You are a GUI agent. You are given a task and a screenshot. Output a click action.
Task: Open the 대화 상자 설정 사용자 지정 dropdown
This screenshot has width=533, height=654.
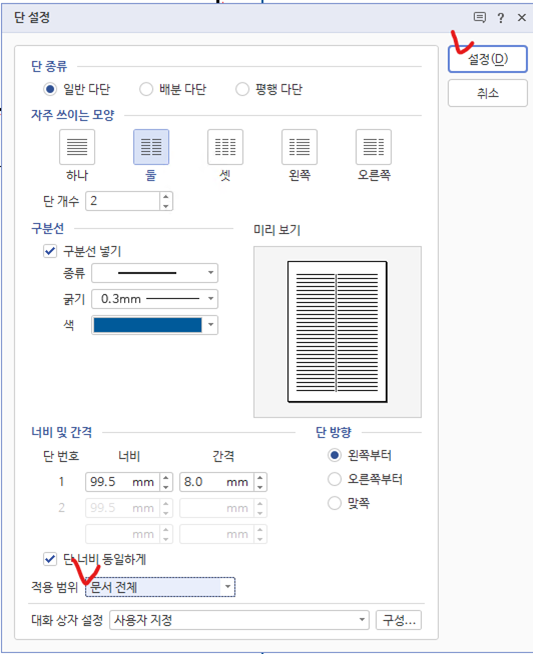coord(239,620)
